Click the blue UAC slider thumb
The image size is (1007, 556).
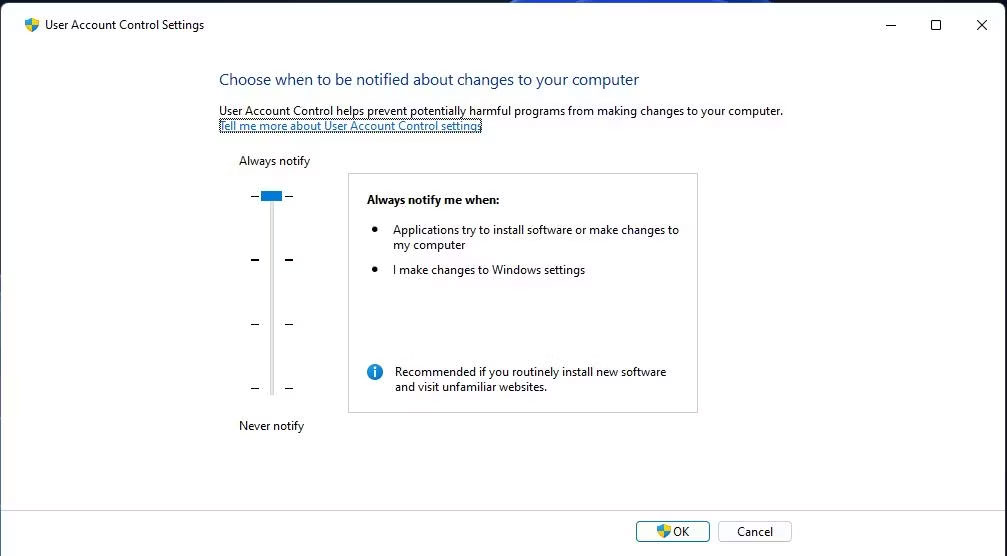coord(272,196)
